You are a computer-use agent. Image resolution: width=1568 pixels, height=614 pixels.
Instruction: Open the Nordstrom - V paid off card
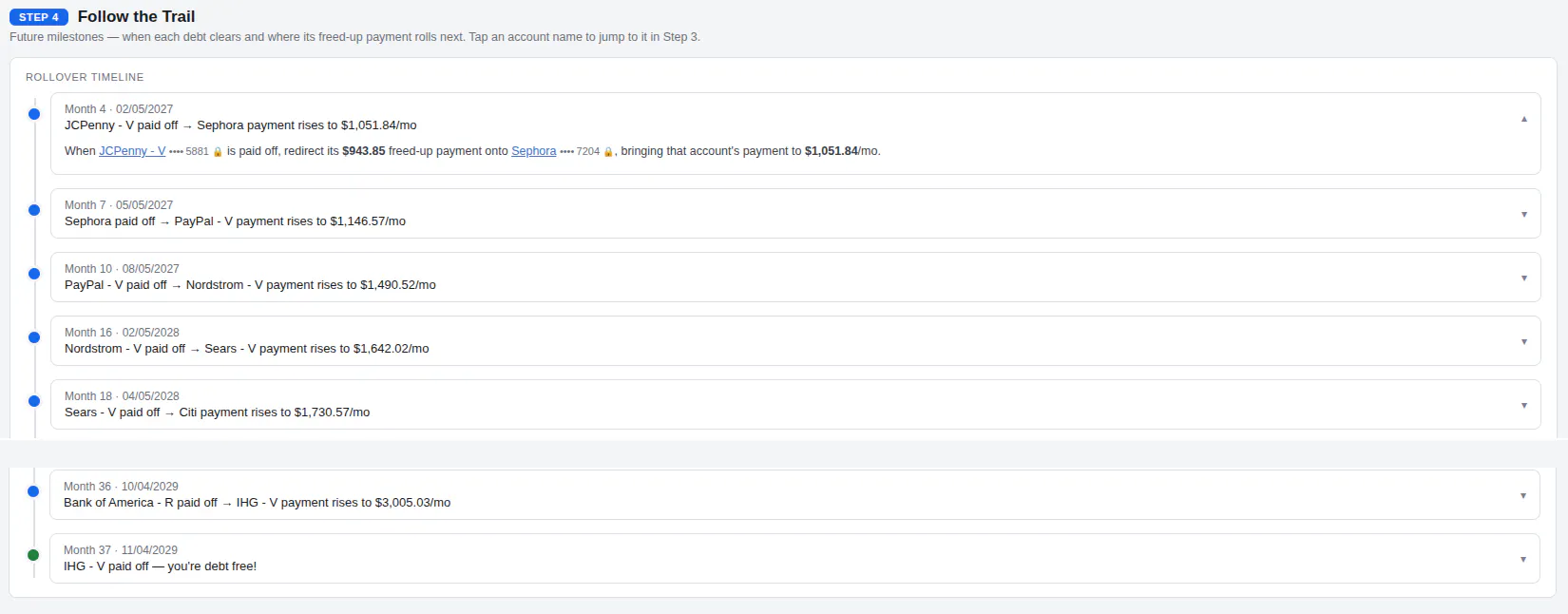click(x=795, y=340)
